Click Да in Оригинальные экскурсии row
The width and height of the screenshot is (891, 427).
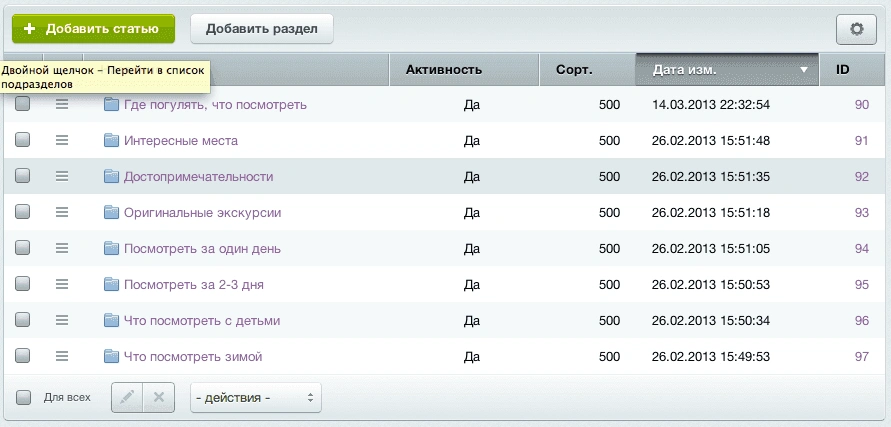(x=472, y=213)
